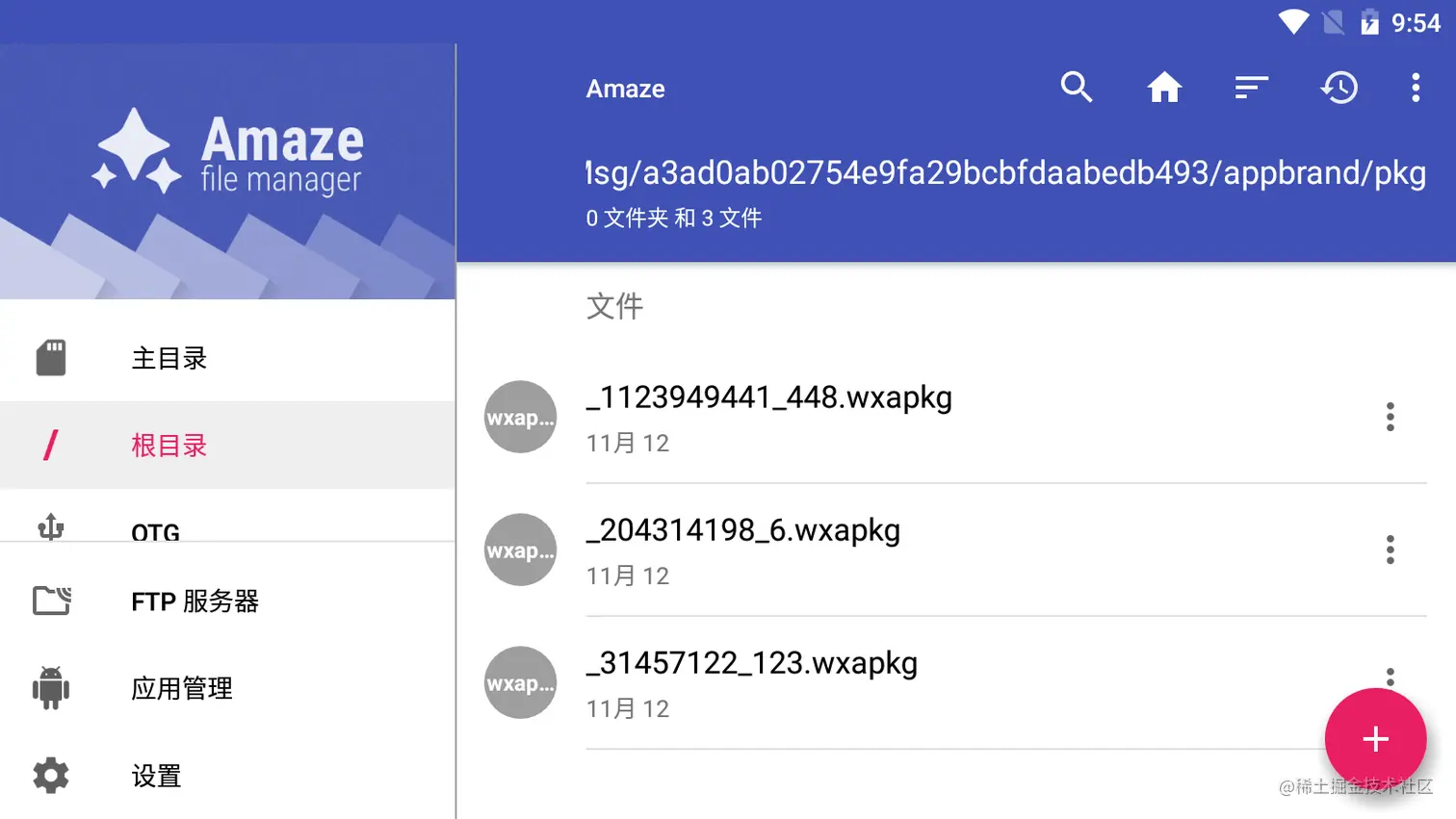
Task: Select 根目录 in the drawer
Action: [x=227, y=445]
